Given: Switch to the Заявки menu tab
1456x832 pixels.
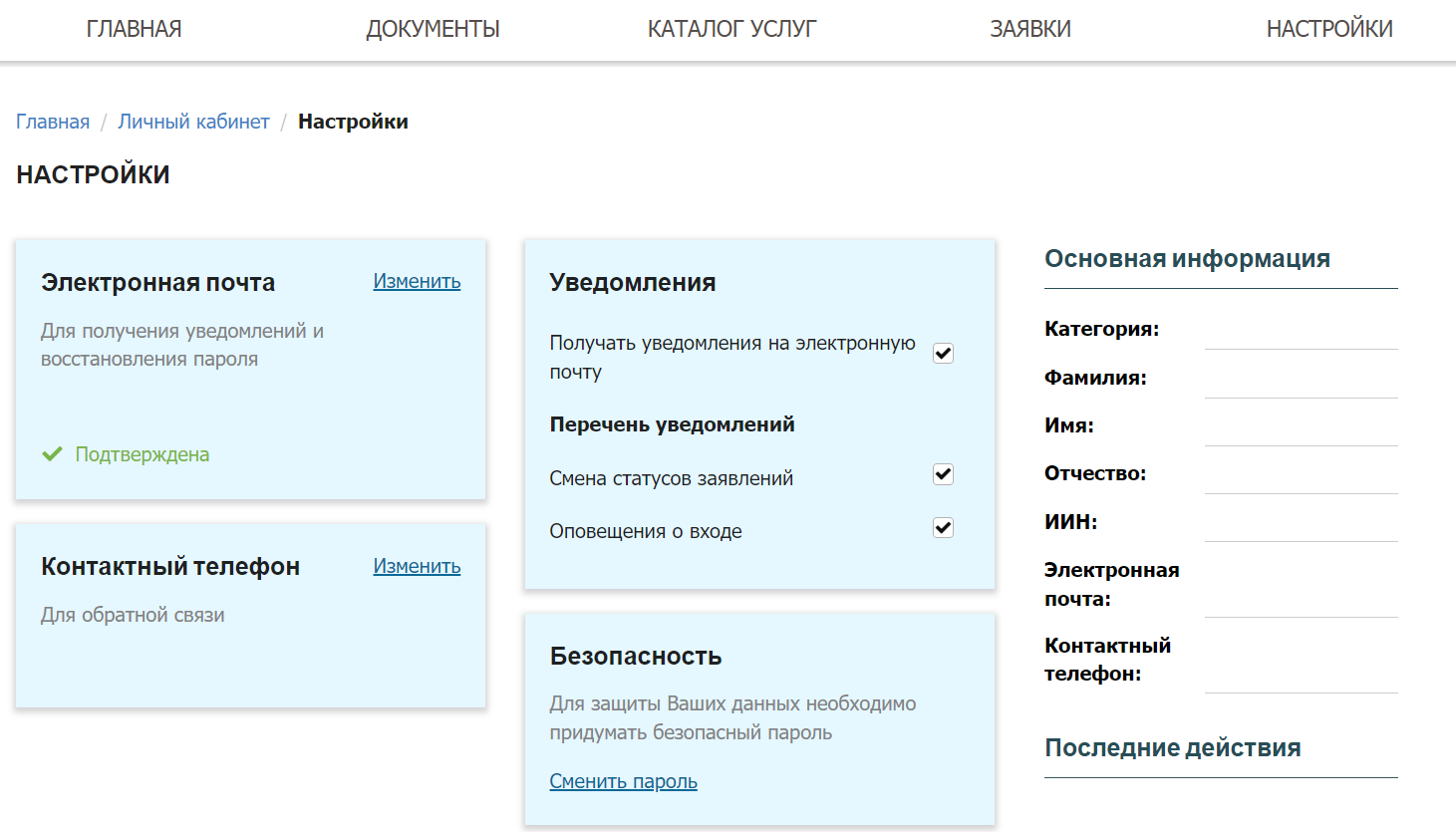Looking at the screenshot, I should tap(1030, 29).
